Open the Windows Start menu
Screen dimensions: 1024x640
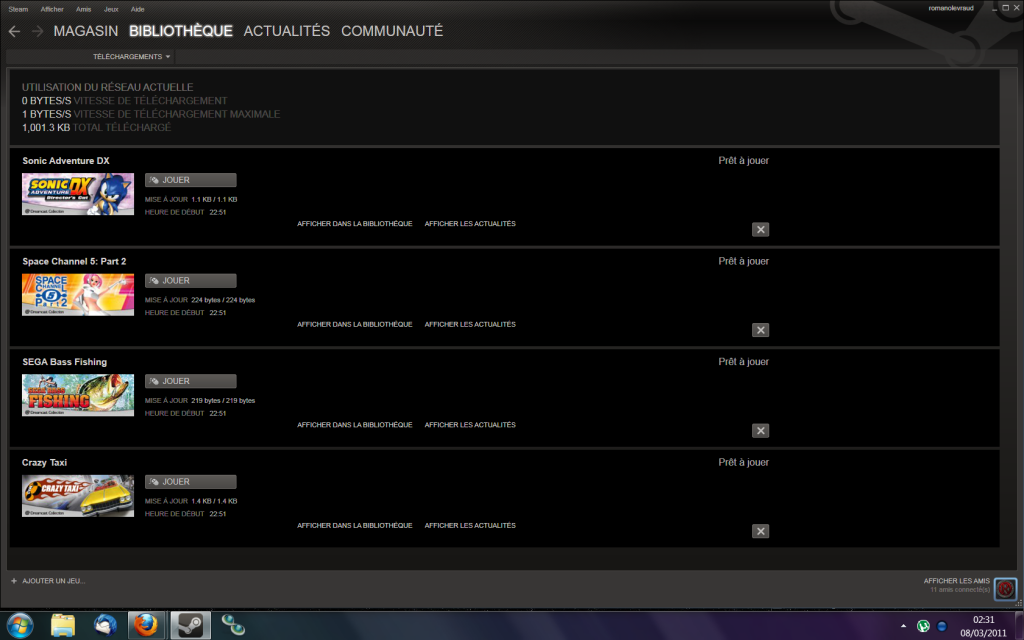pos(20,625)
